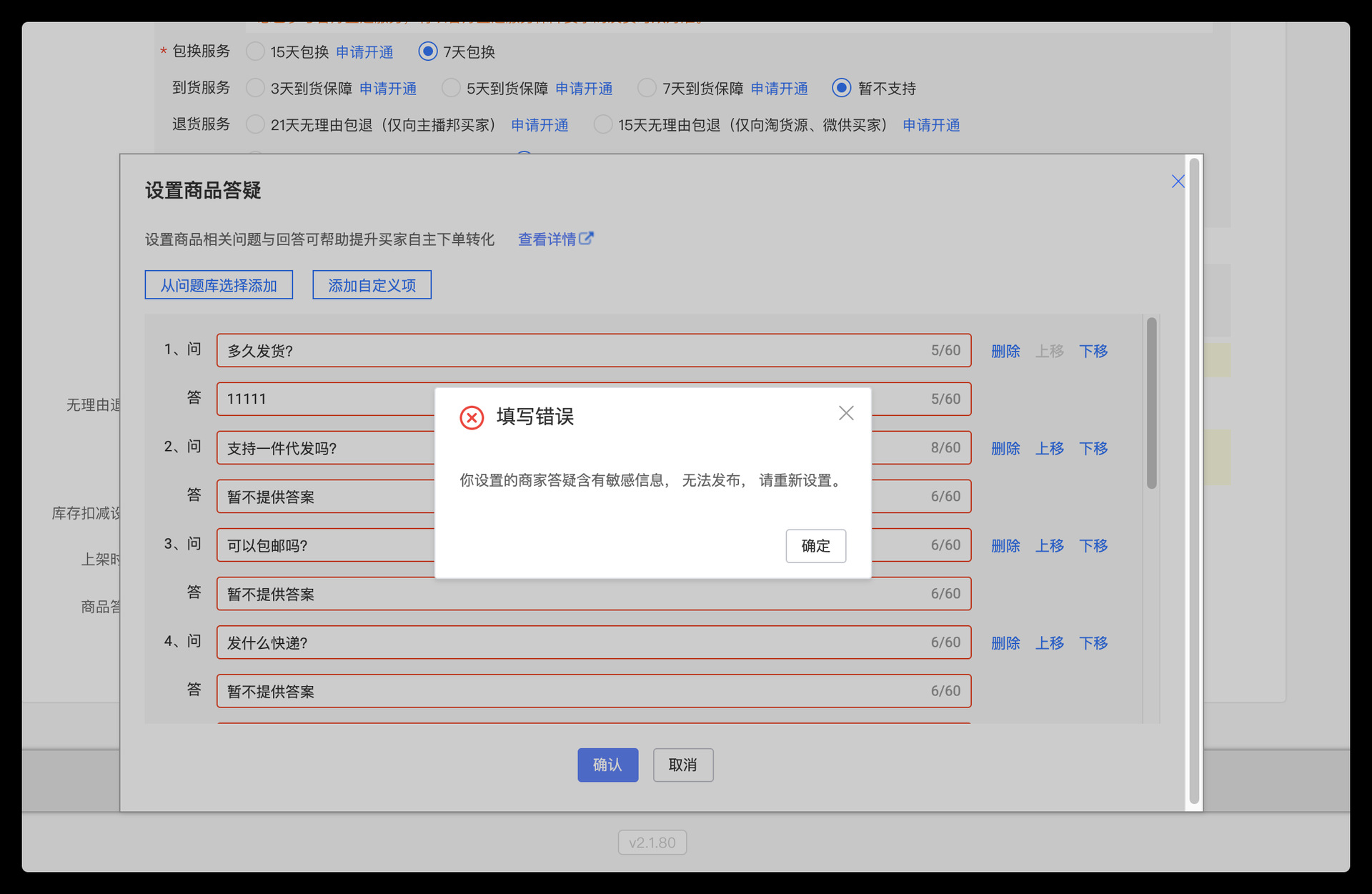This screenshot has height=894, width=1372.
Task: Click 确定 in the error dialog
Action: coord(815,546)
